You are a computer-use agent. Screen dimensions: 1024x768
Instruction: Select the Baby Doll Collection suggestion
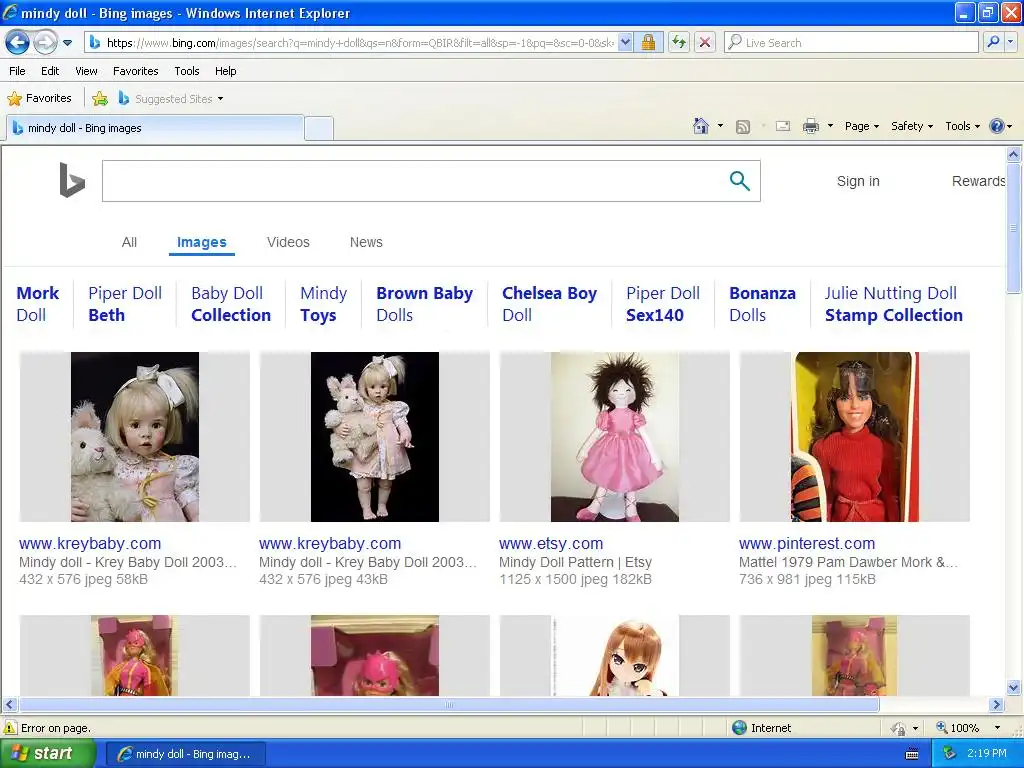coord(231,304)
